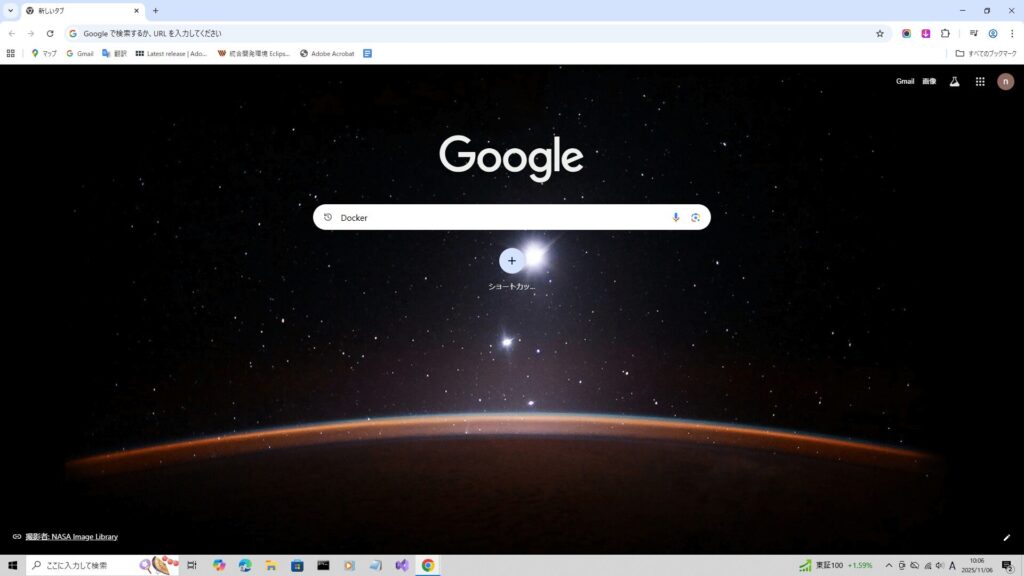
Task: Reload the current page
Action: click(x=50, y=33)
